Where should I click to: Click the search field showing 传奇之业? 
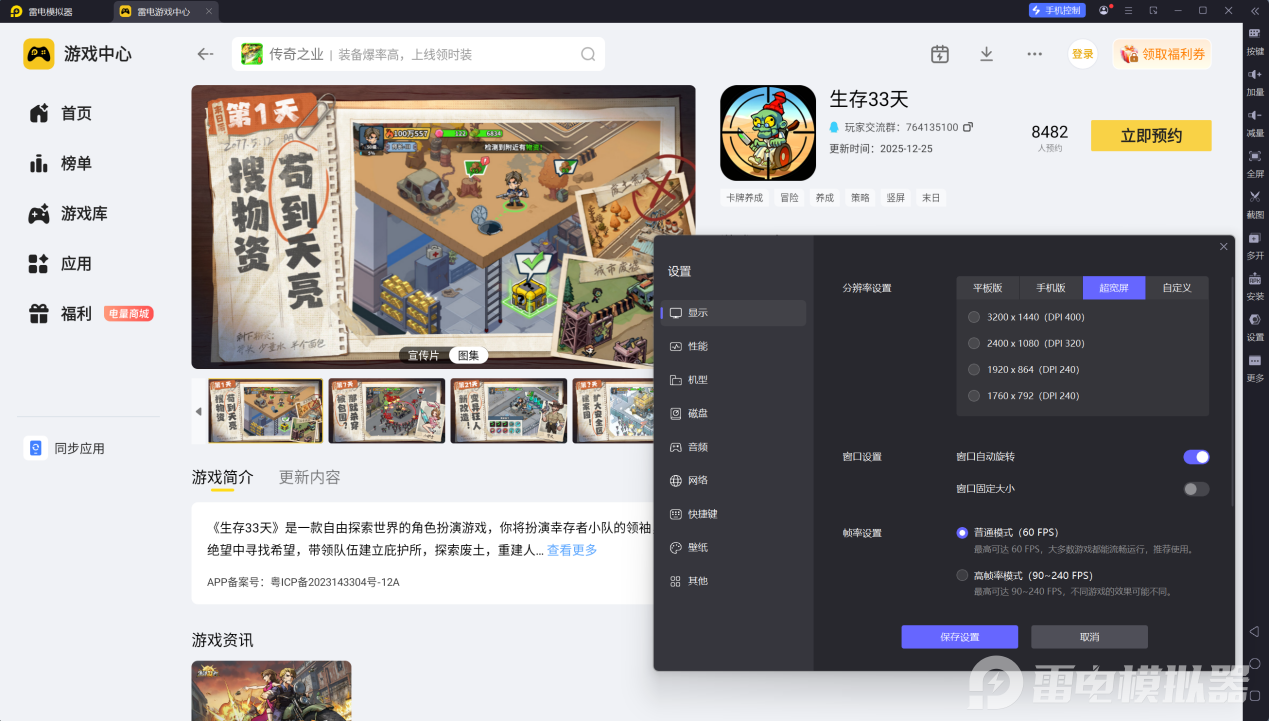[418, 54]
